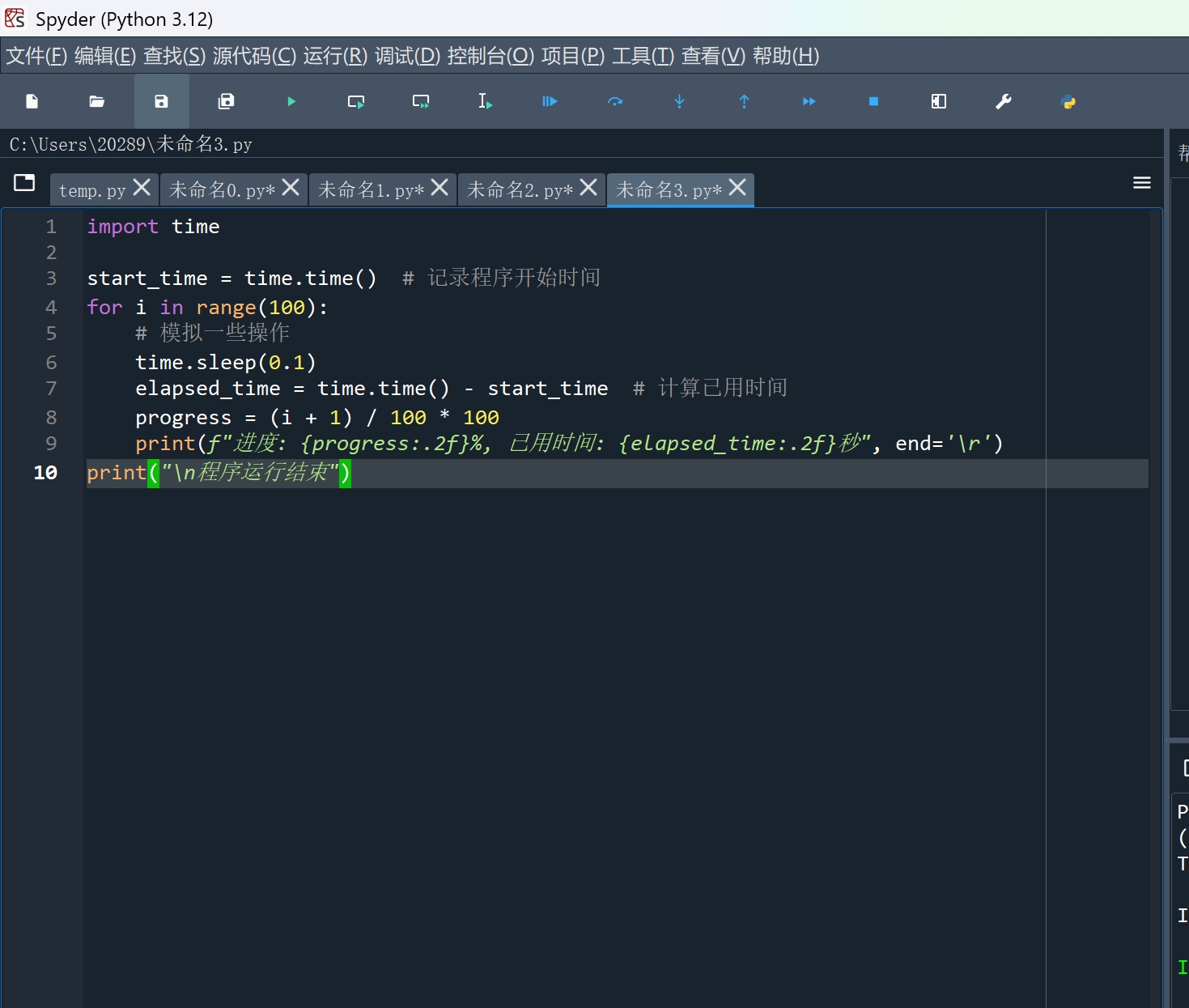
Task: Start debugging the file
Action: (550, 101)
